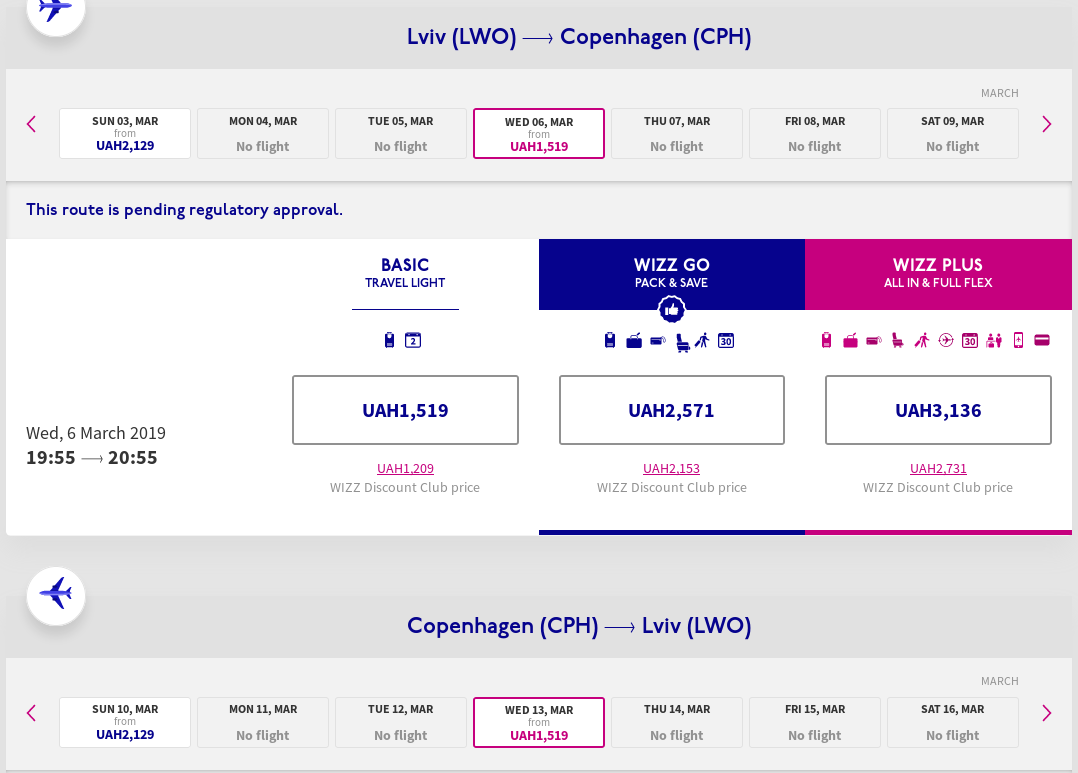Open the UAH2,731 Discount Club price link
The height and width of the screenshot is (773, 1078).
click(938, 469)
